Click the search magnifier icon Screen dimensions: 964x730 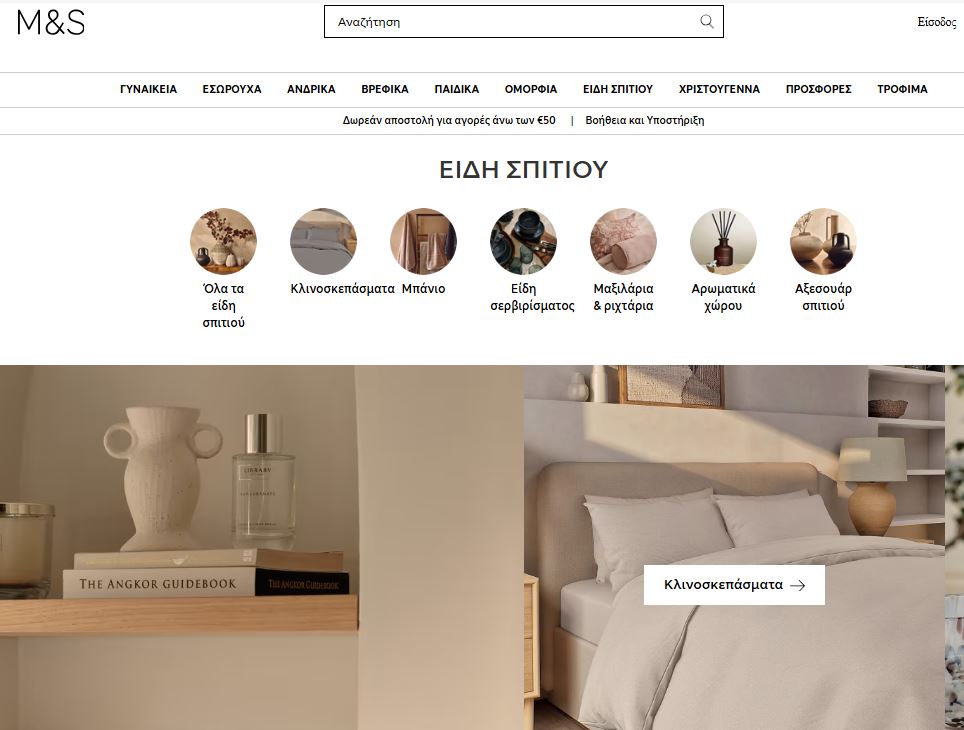click(707, 22)
